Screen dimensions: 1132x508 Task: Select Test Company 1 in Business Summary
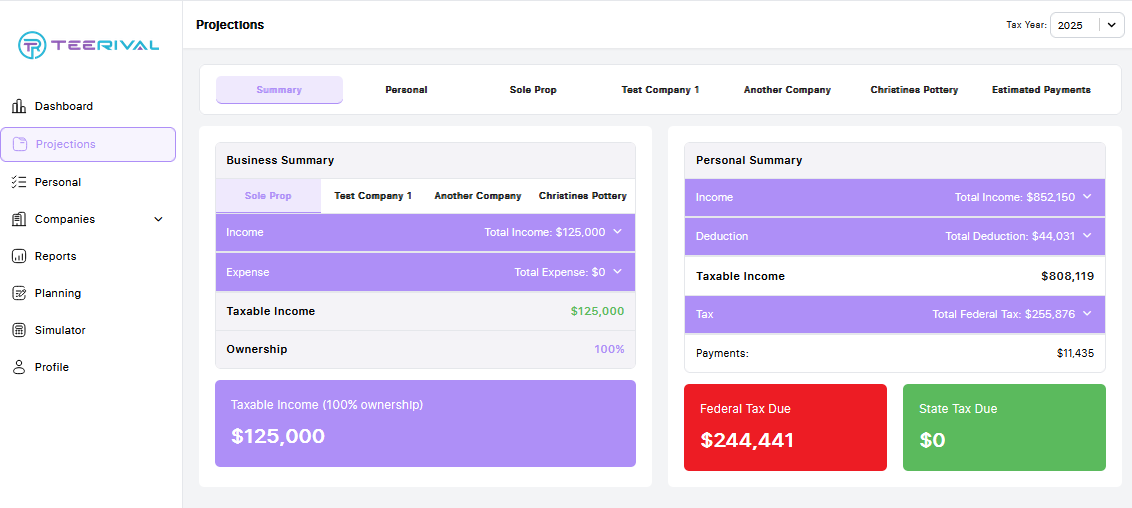click(373, 196)
